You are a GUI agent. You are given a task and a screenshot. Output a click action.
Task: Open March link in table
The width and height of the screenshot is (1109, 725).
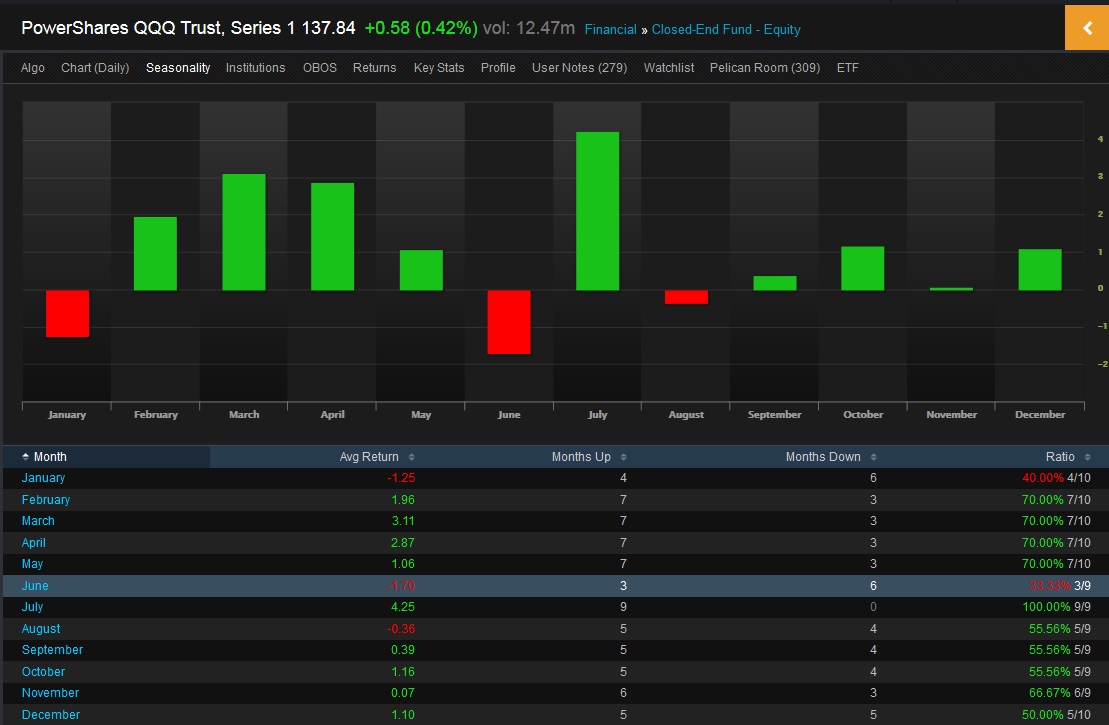[38, 521]
